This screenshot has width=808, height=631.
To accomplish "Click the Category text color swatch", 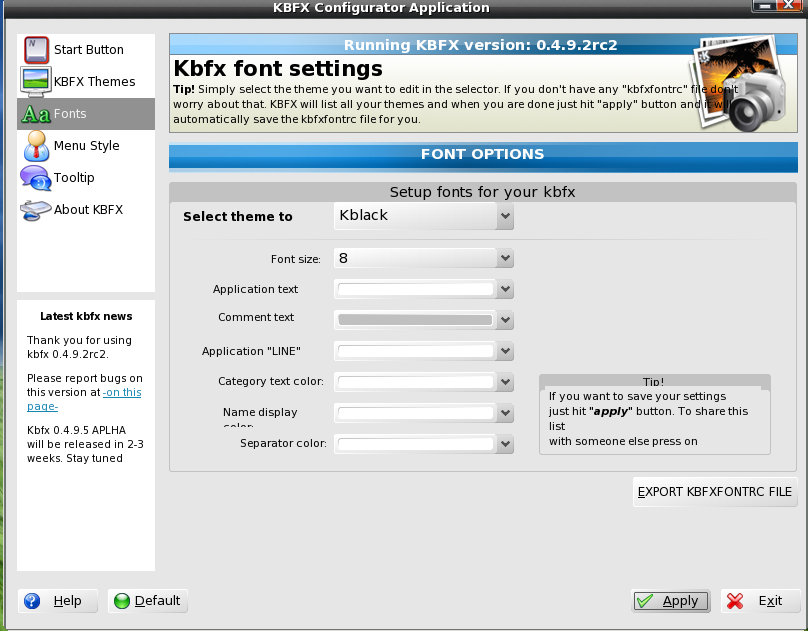I will tap(415, 382).
